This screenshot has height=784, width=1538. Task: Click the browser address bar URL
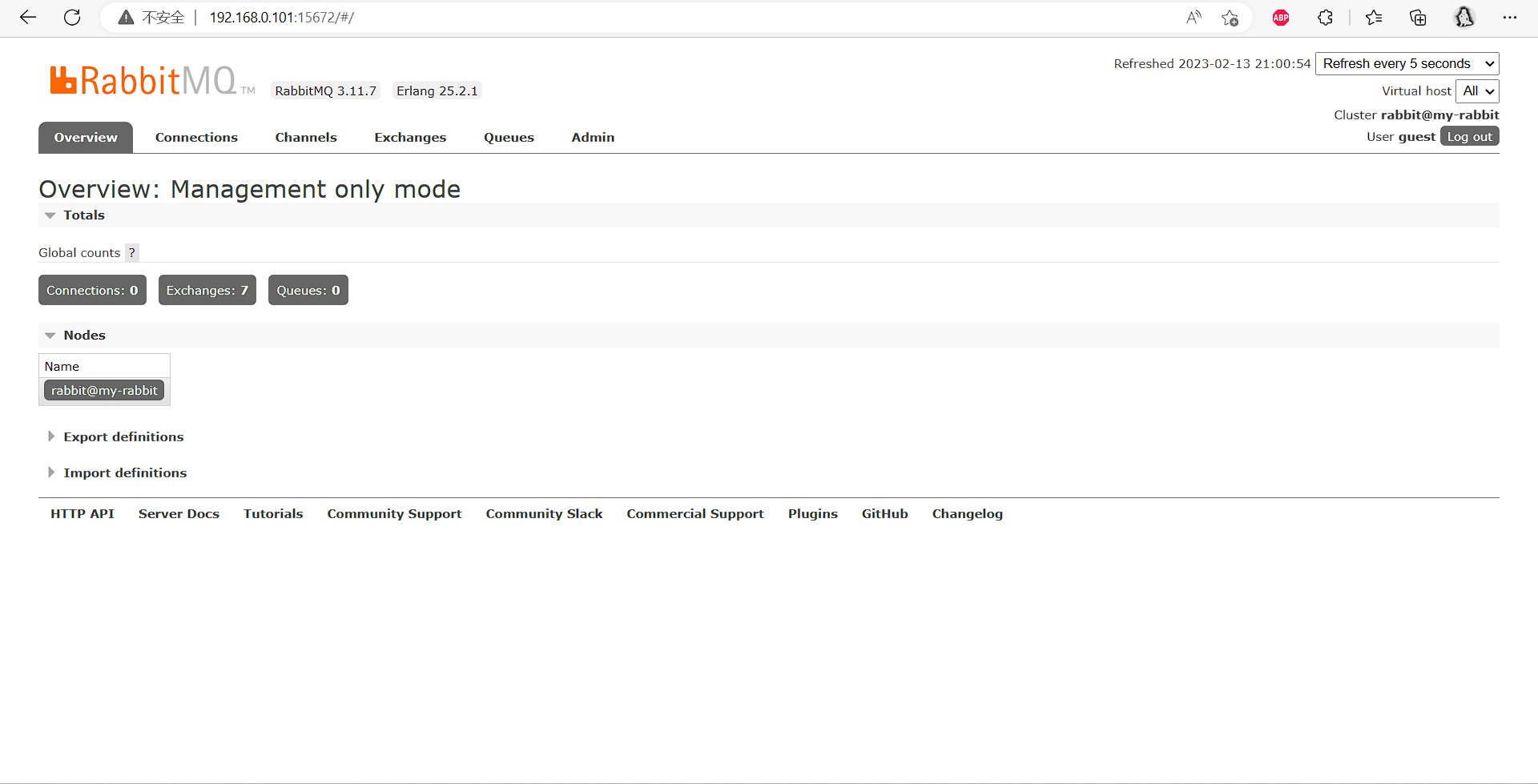coord(282,18)
